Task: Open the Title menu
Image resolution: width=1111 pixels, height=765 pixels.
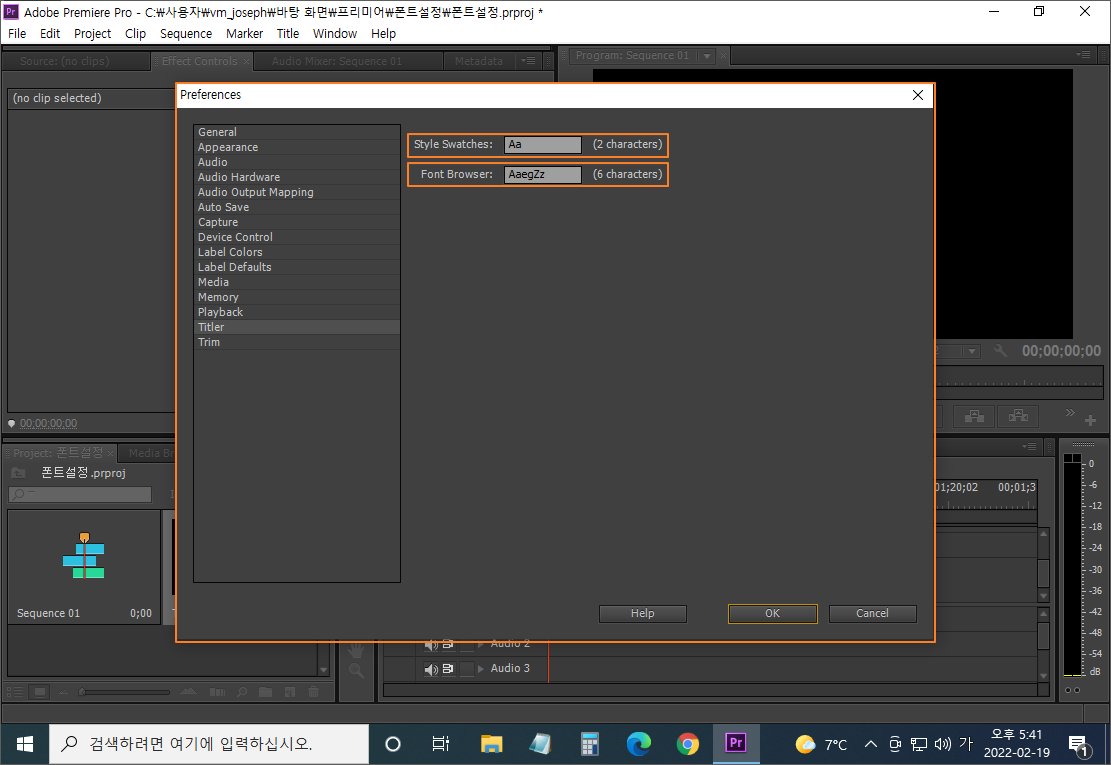Action: pos(288,33)
